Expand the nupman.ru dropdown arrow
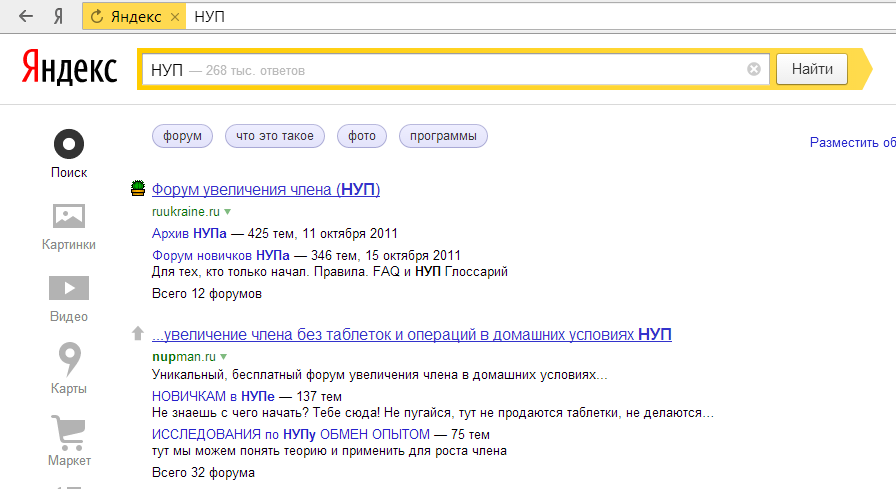This screenshot has width=896, height=489. [x=223, y=356]
